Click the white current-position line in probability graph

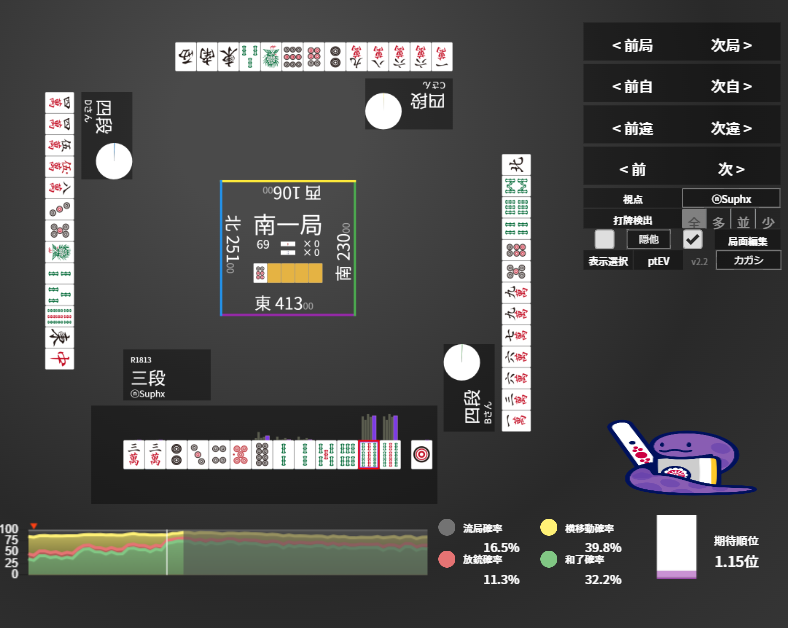point(167,552)
